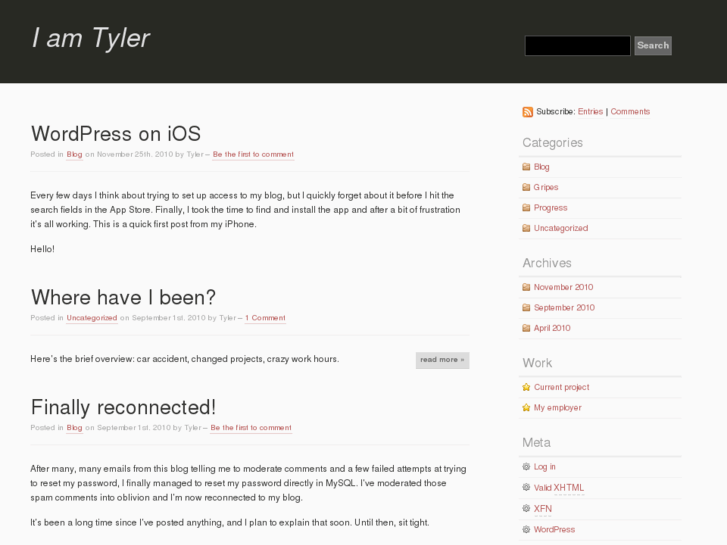Viewport: 727px width, 545px height.
Task: Click the folder icon beside Gripes
Action: click(x=526, y=187)
